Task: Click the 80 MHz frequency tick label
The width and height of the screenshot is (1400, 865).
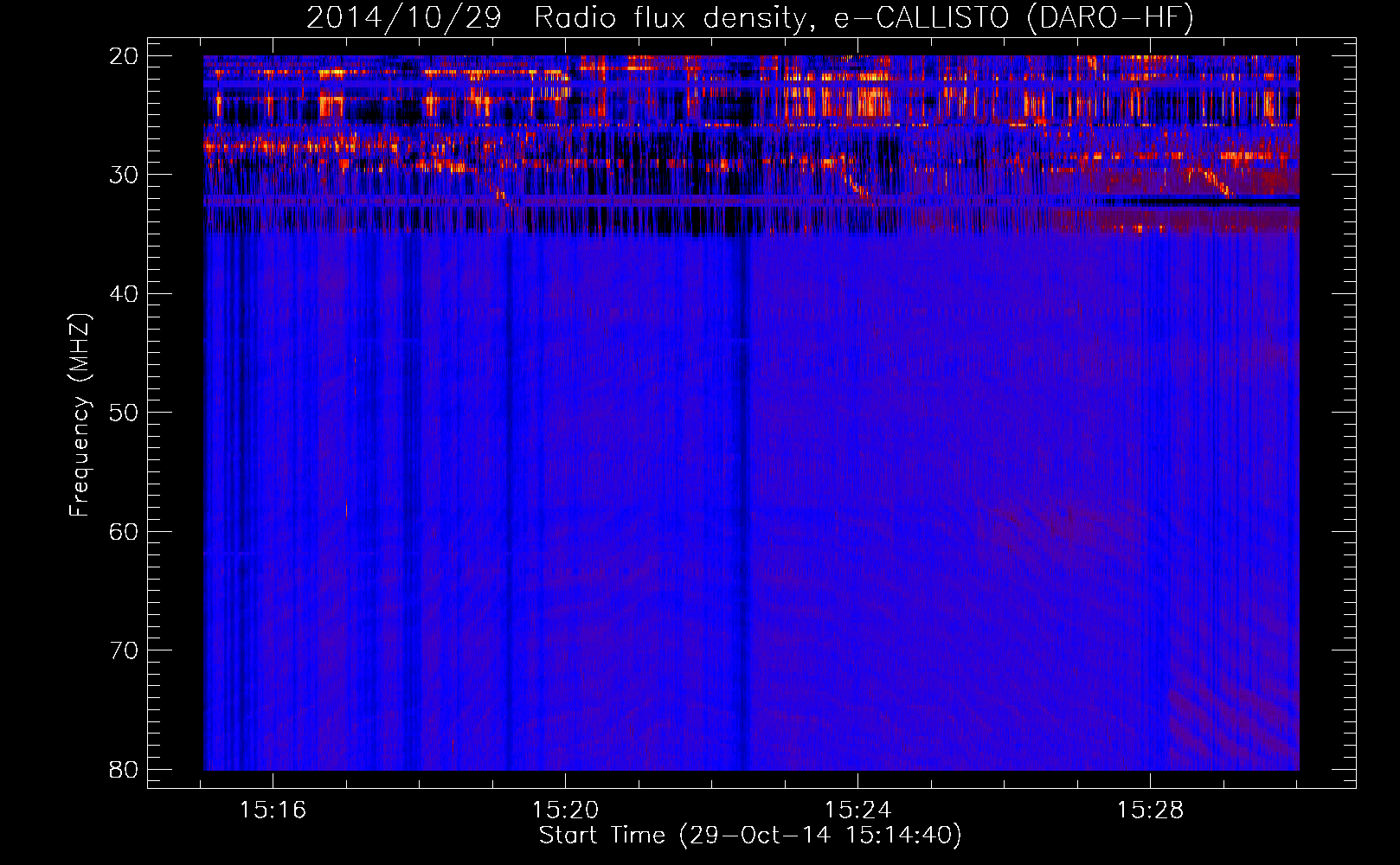Action: [124, 769]
